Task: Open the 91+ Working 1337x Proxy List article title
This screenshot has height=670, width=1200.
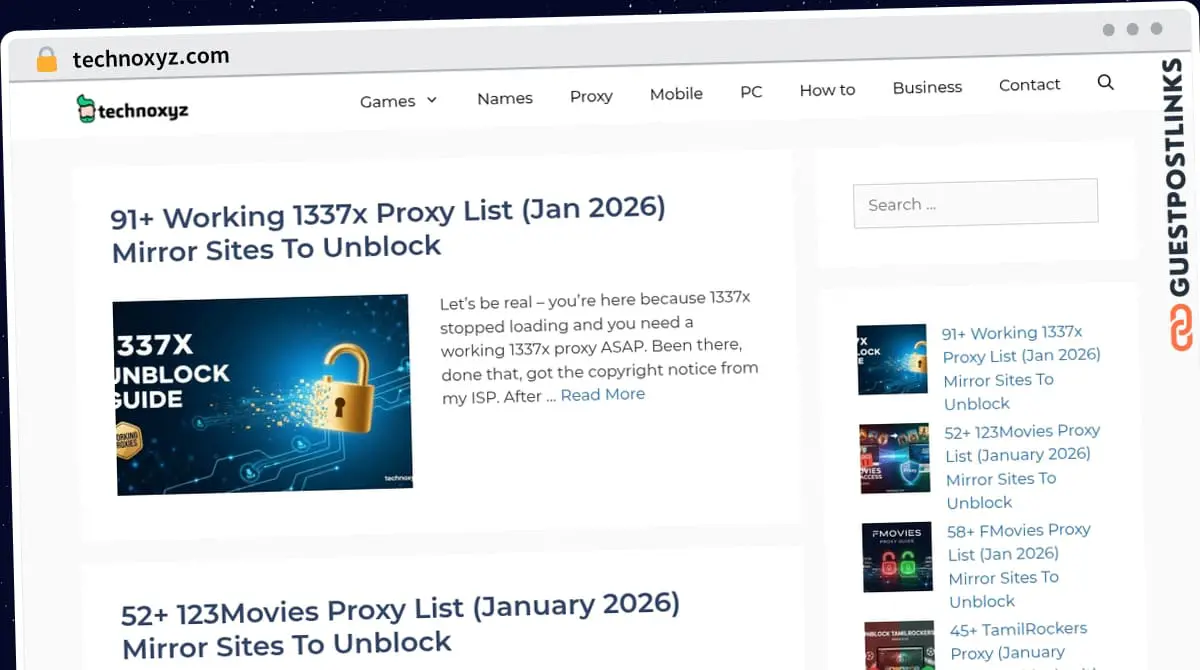Action: [388, 229]
